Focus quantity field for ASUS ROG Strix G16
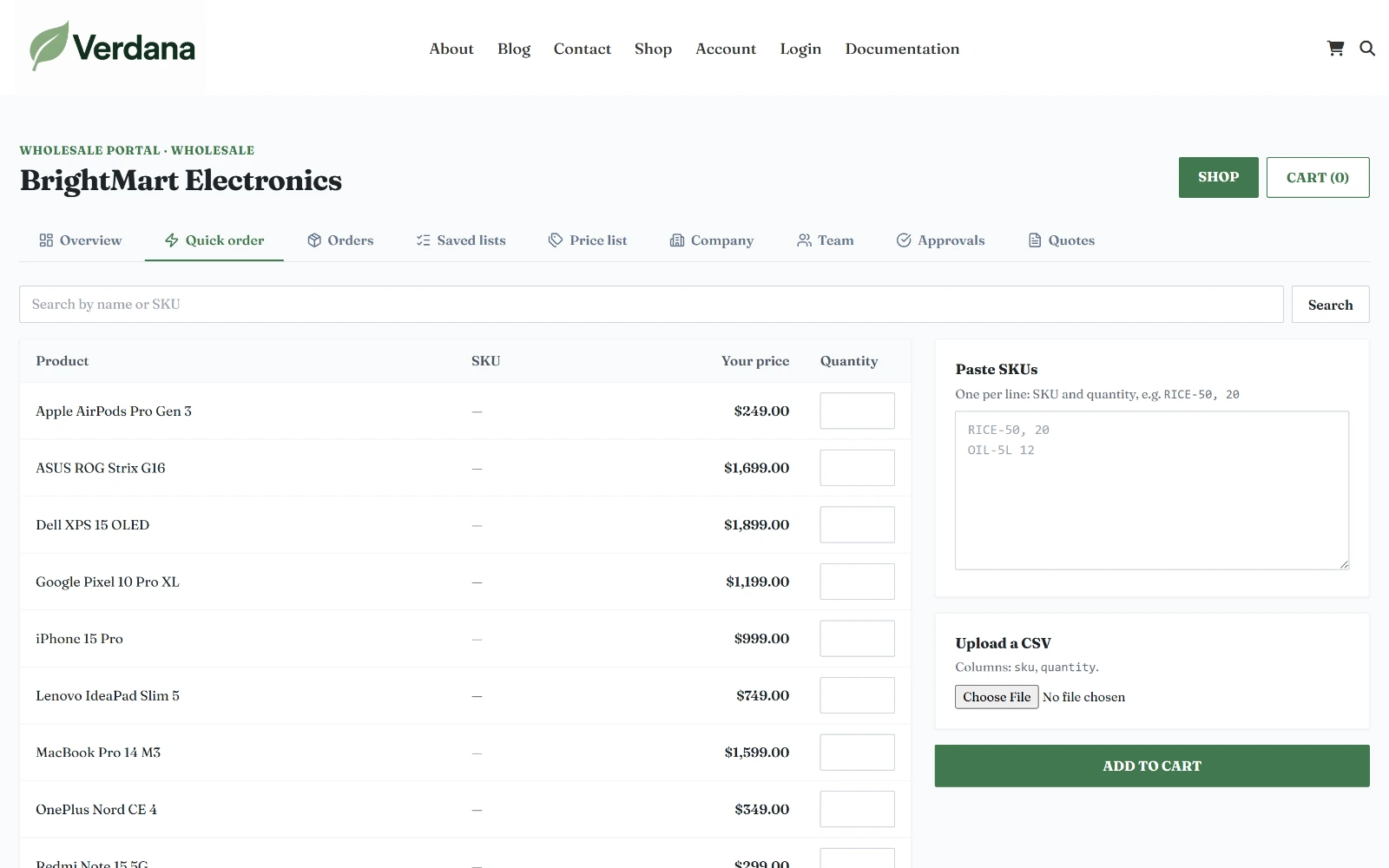 point(857,468)
